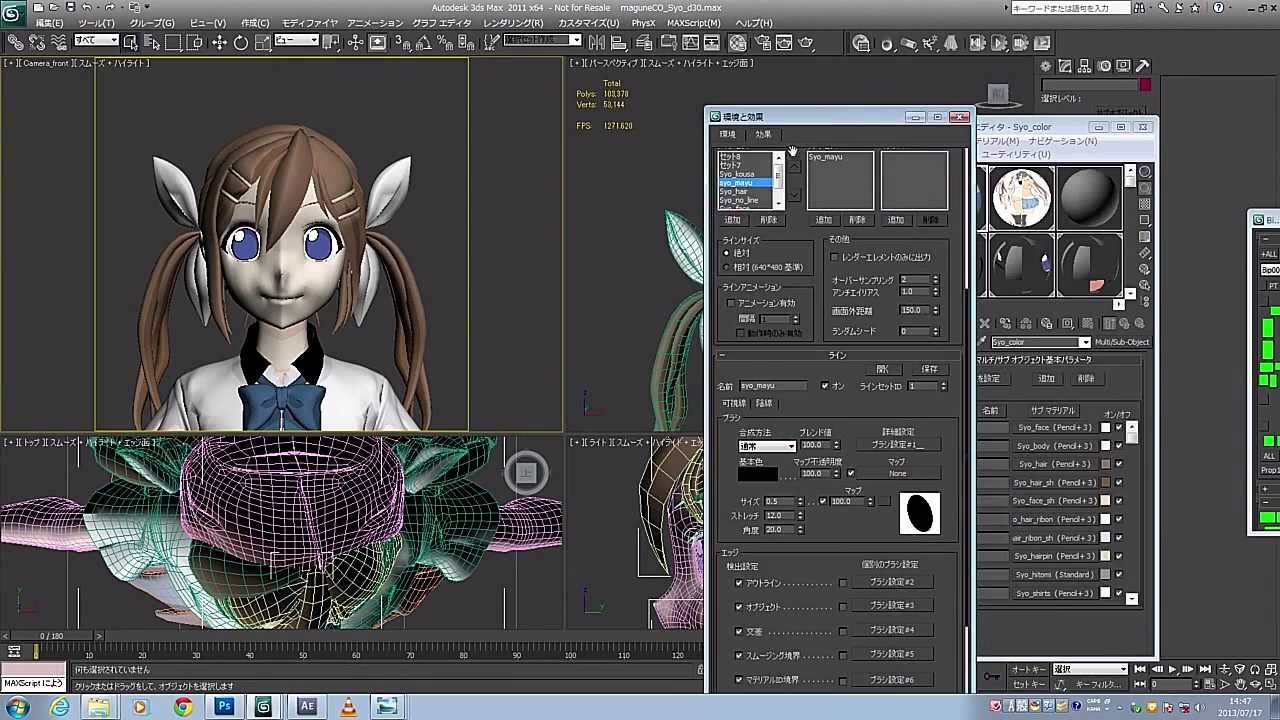Open the Hierarchy command panel tab
The image size is (1280, 720).
coord(1084,66)
